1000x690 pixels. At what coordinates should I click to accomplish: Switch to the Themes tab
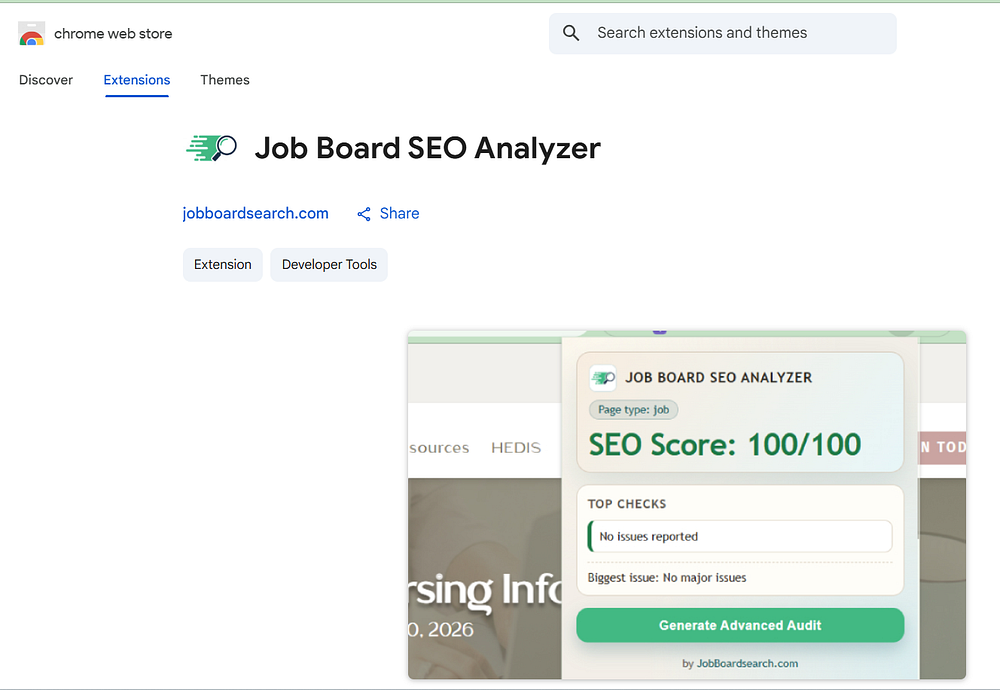coord(225,80)
